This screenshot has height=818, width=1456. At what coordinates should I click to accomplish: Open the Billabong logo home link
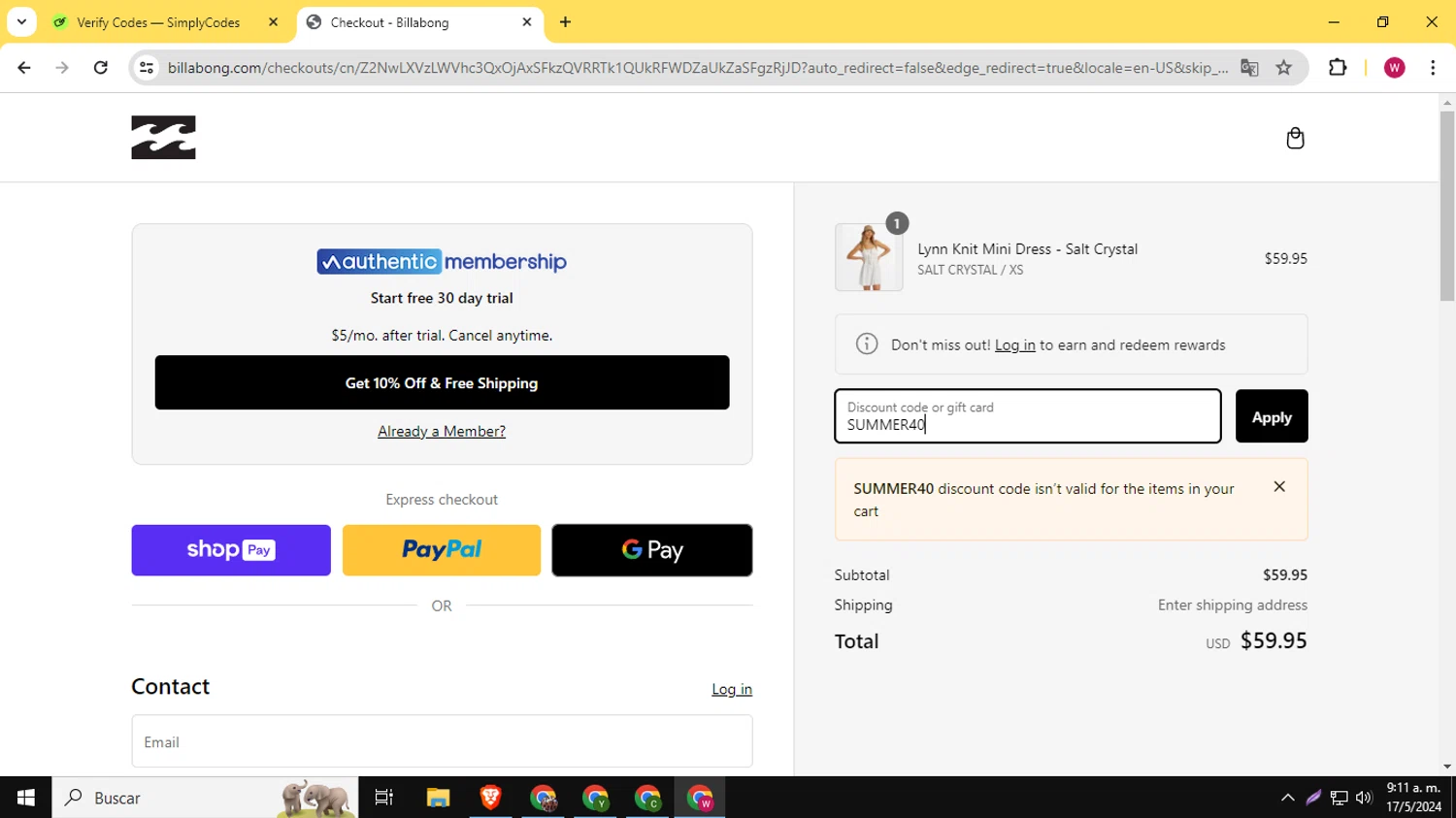coord(163,138)
